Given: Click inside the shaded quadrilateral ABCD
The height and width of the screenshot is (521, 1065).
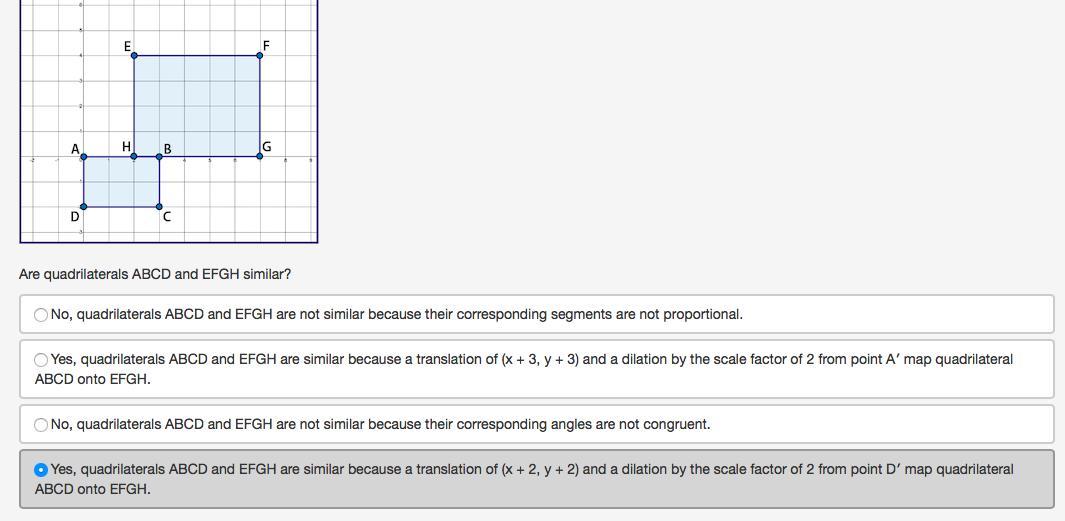Looking at the screenshot, I should tap(120, 182).
